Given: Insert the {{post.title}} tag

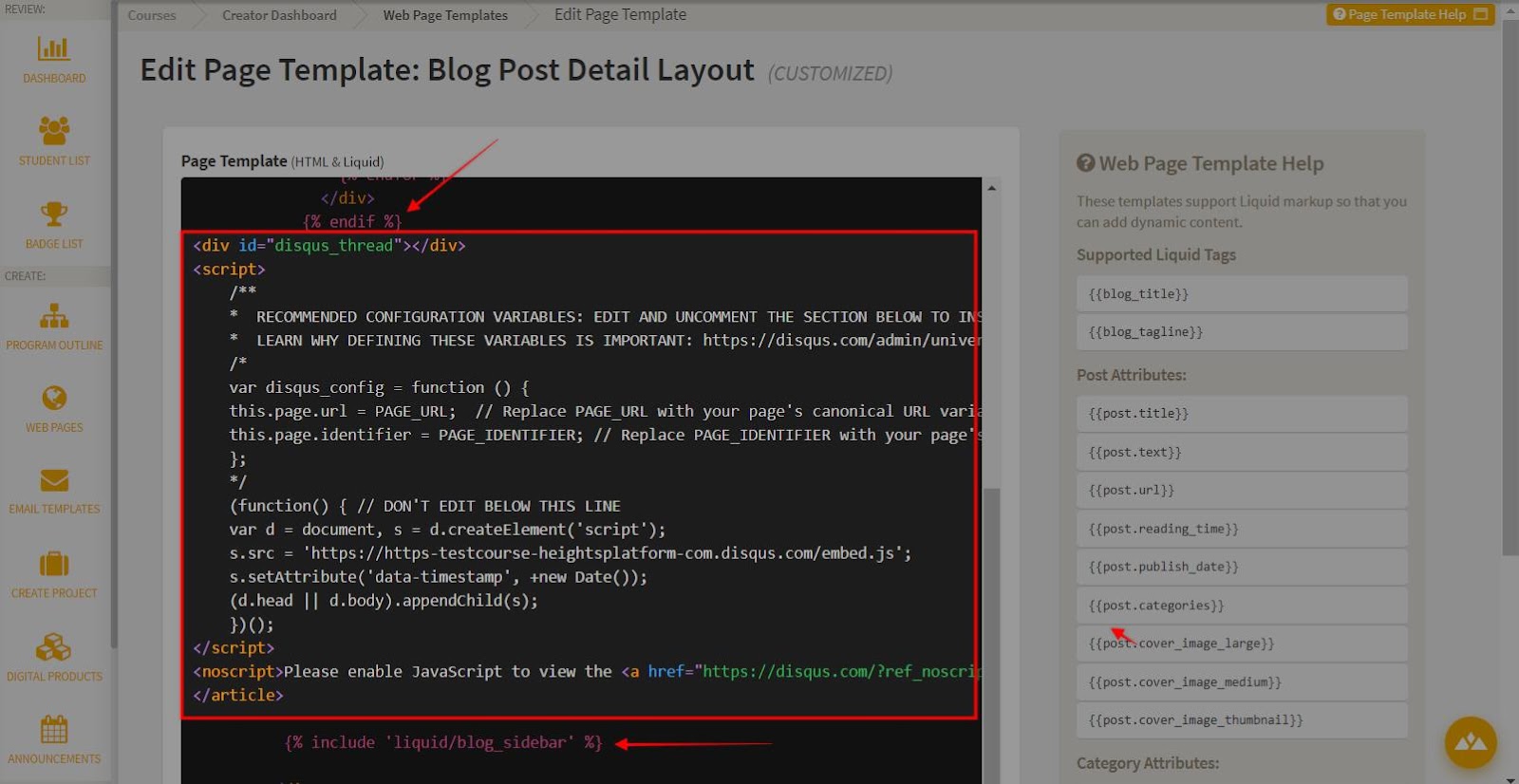Looking at the screenshot, I should tap(1242, 414).
